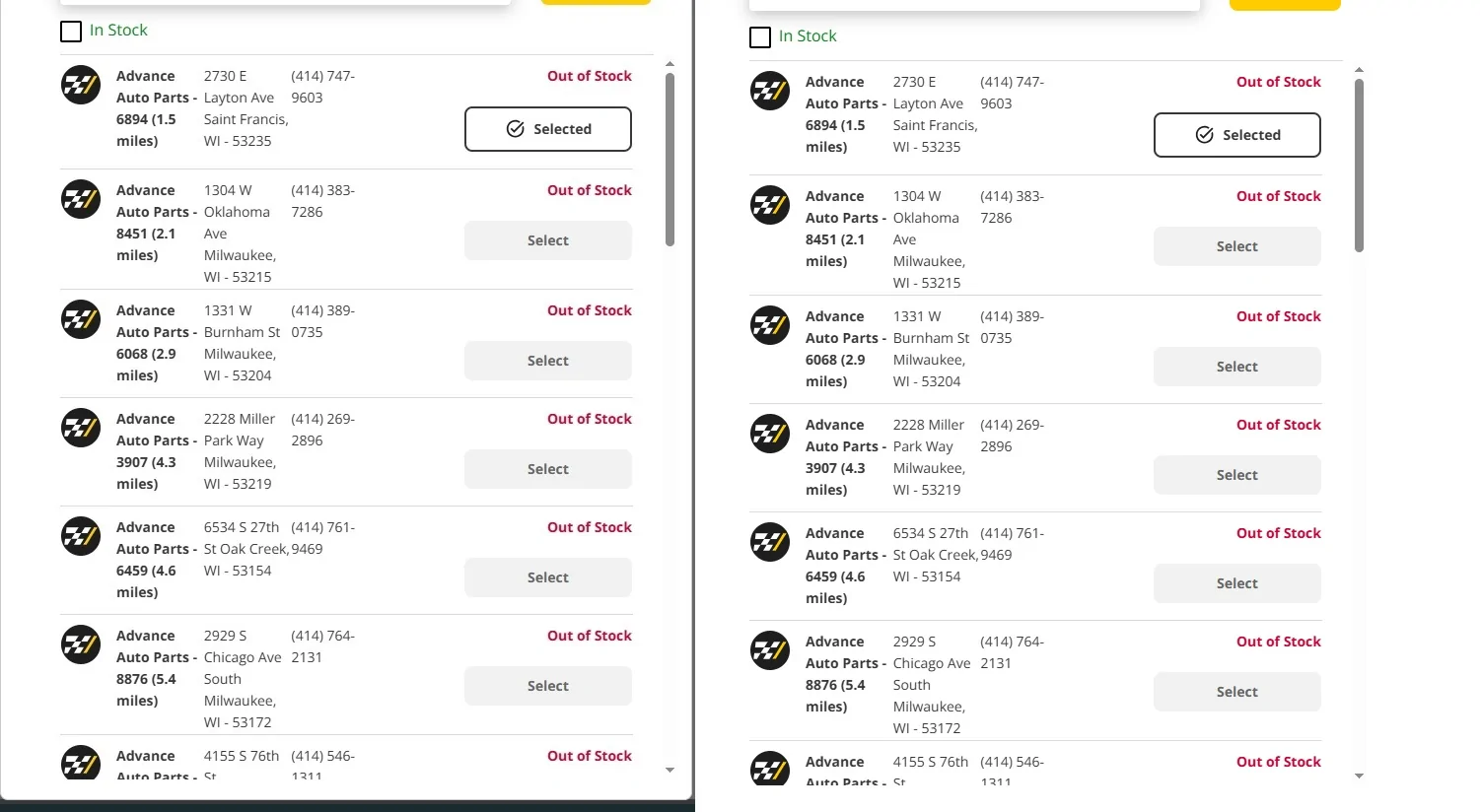Enable the In Stock checkbox in left panel
1480x812 pixels.
point(71,32)
